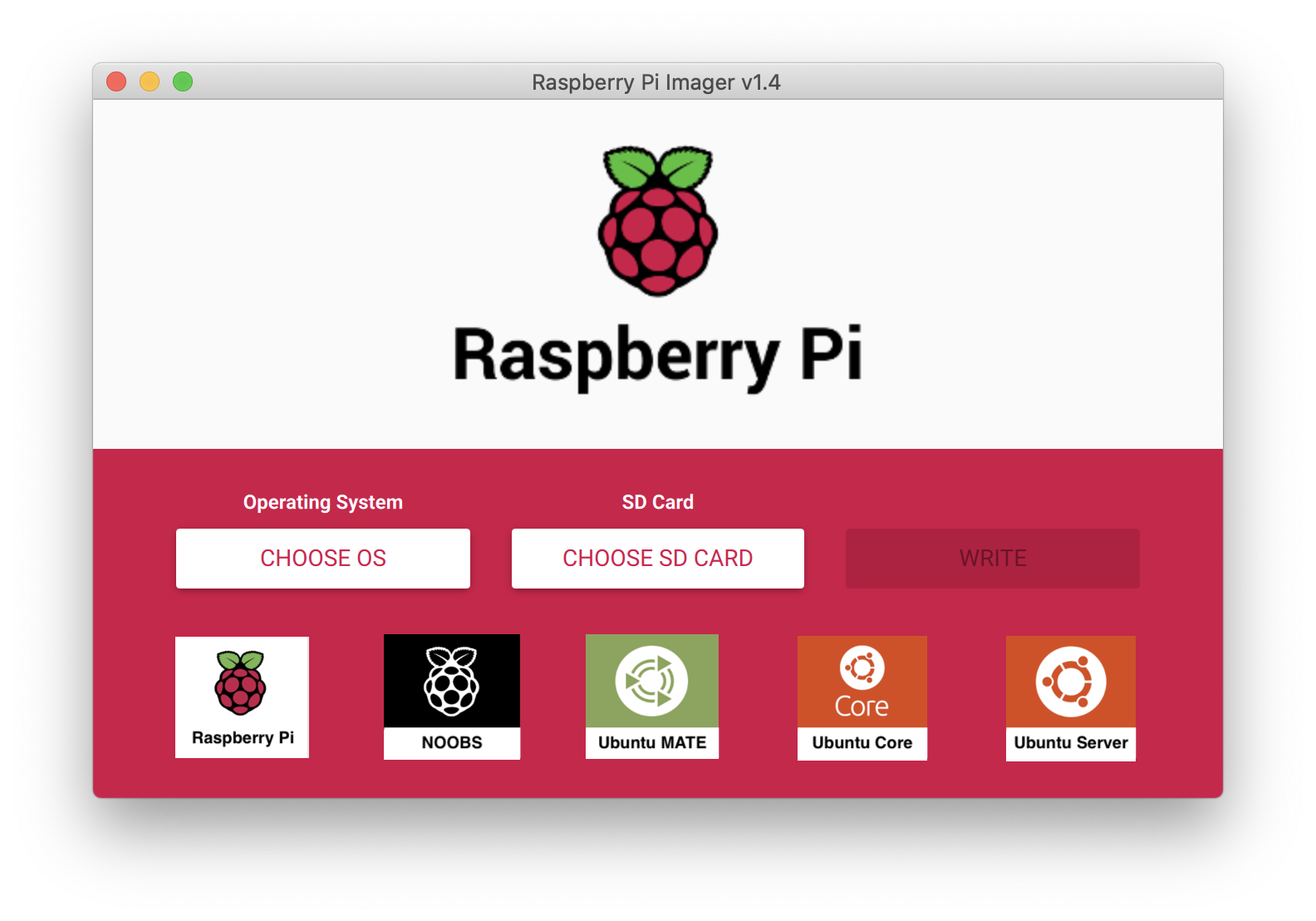The height and width of the screenshot is (921, 1316).
Task: Close the Imager window with the red button
Action: [x=116, y=81]
